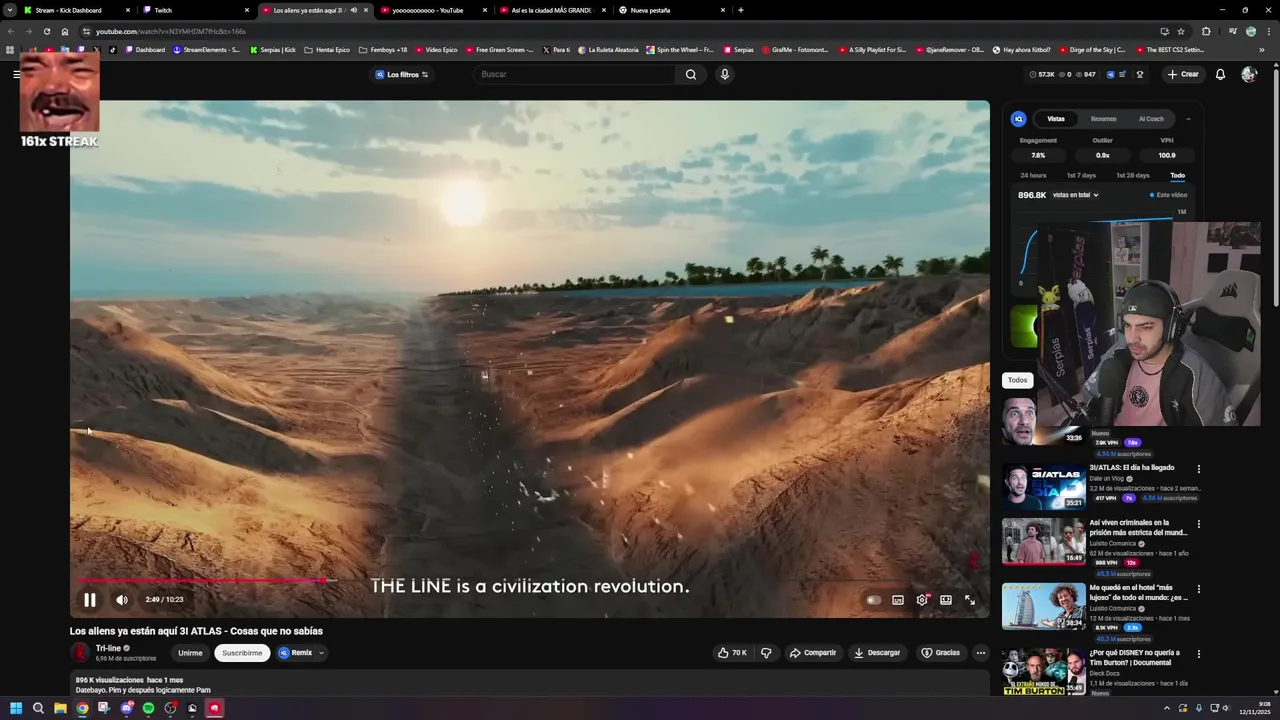Click the Compartir share button

point(813,653)
